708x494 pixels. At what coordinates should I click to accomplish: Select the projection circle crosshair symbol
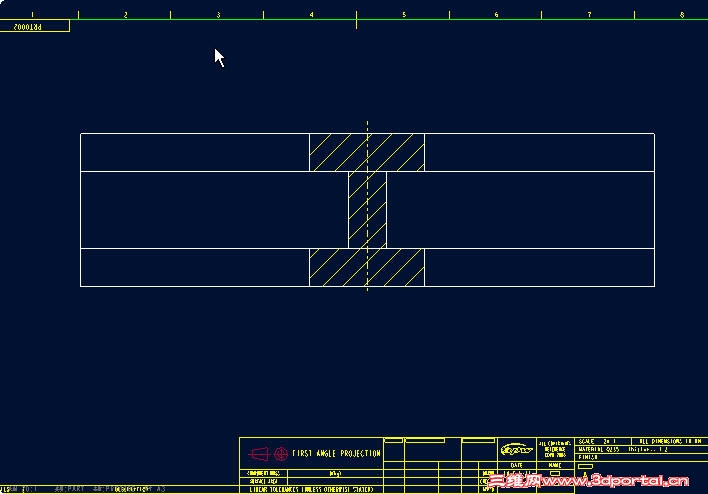(x=281, y=453)
